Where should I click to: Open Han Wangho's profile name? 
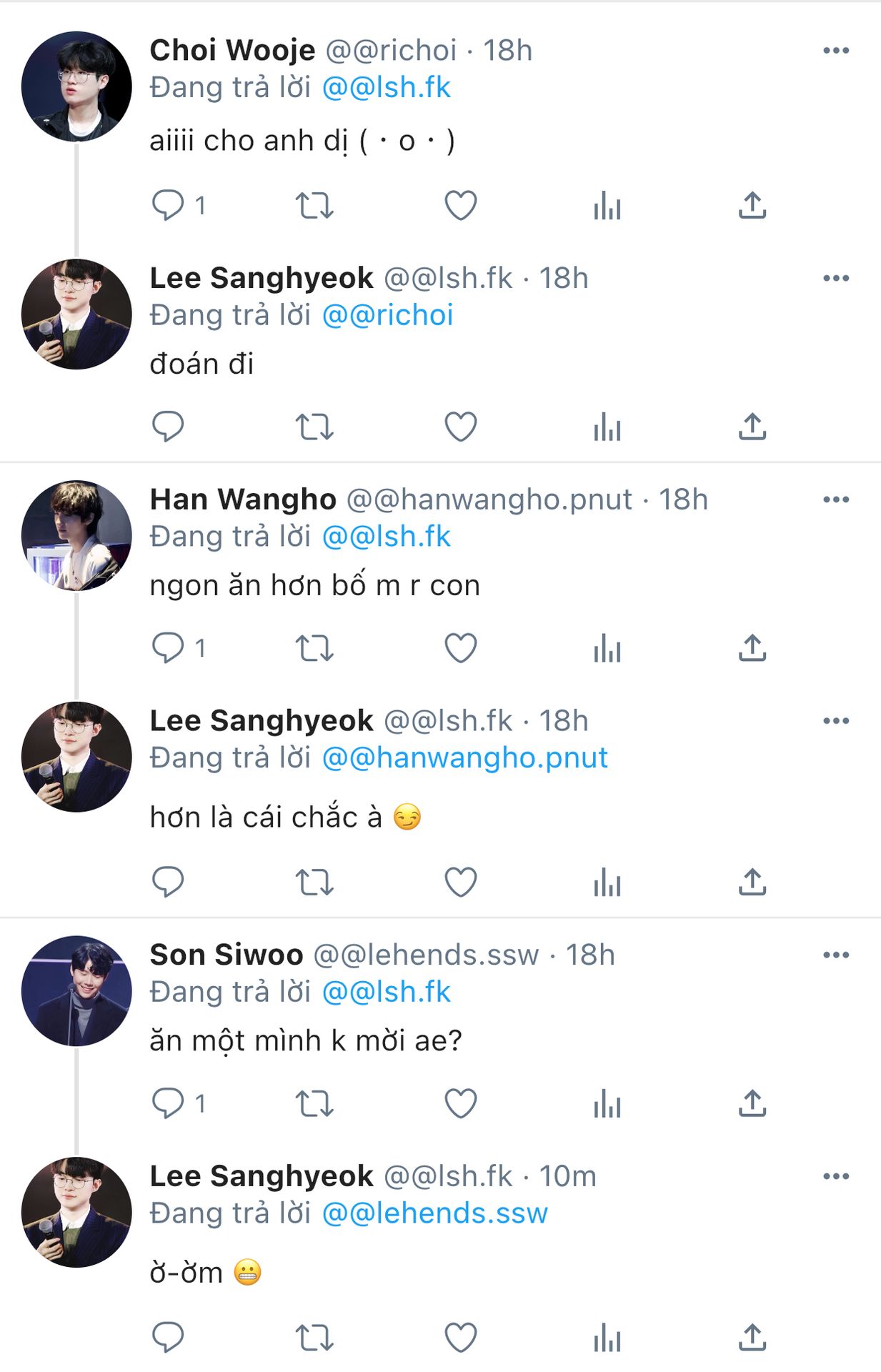tap(243, 499)
